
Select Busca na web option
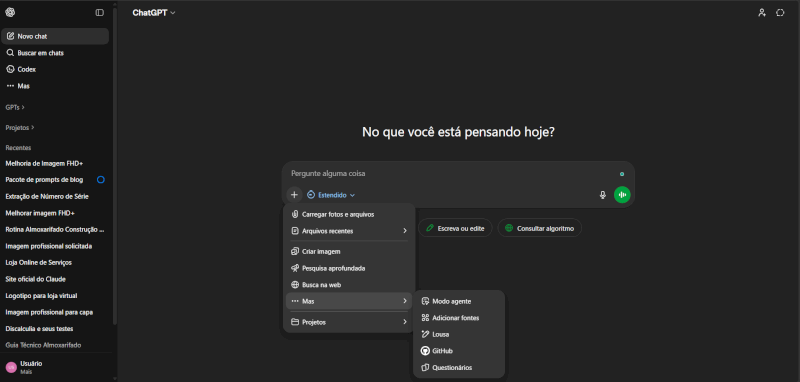349,285
